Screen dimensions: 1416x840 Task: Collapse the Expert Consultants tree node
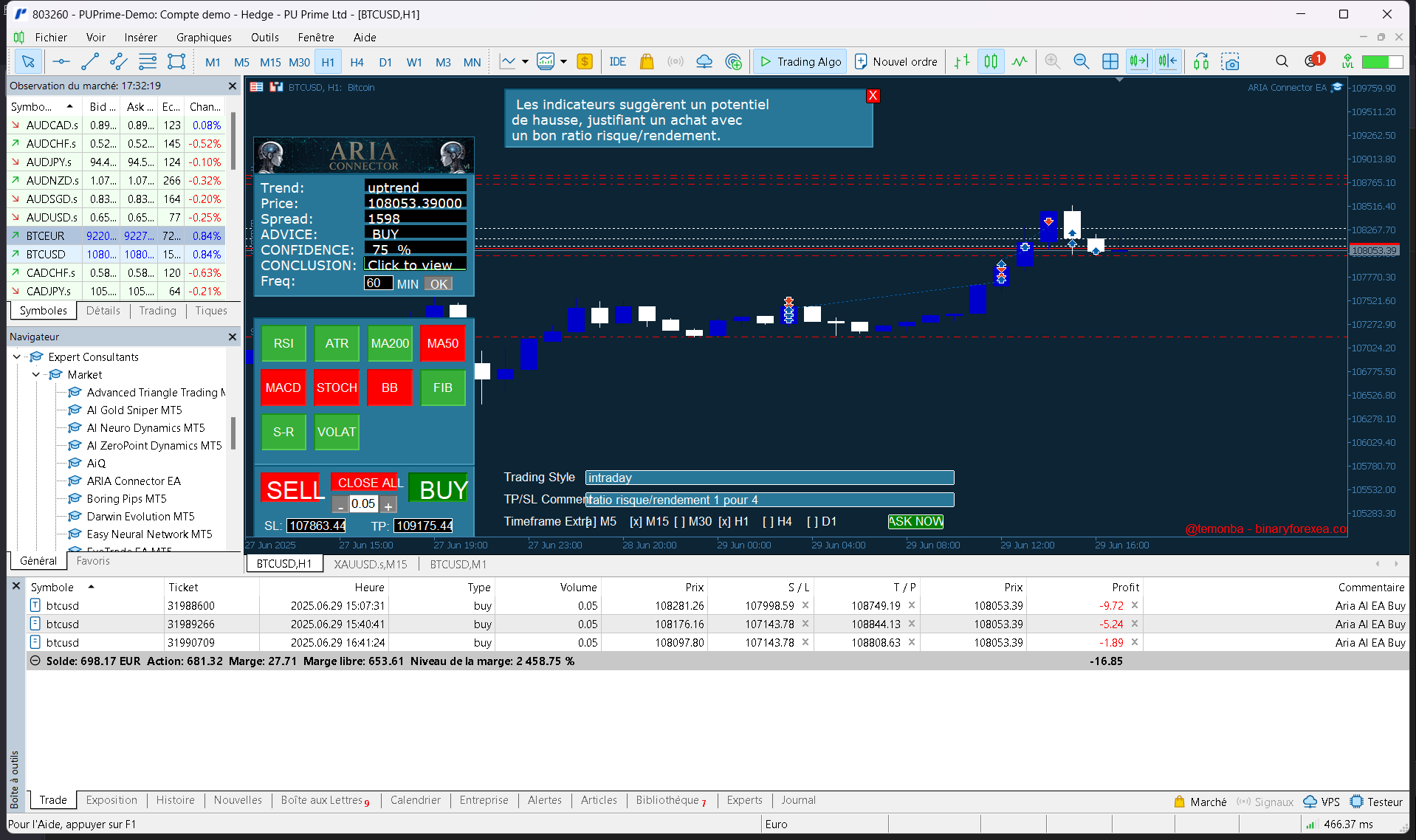[x=17, y=357]
